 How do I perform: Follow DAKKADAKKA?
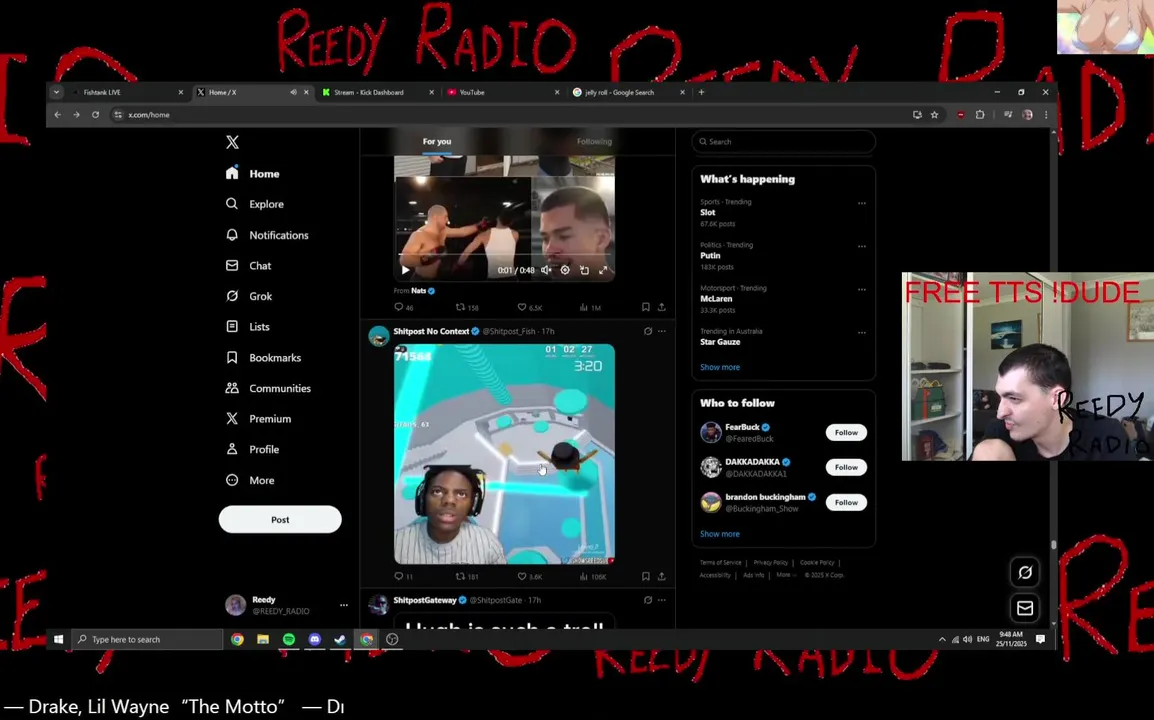pyautogui.click(x=846, y=467)
